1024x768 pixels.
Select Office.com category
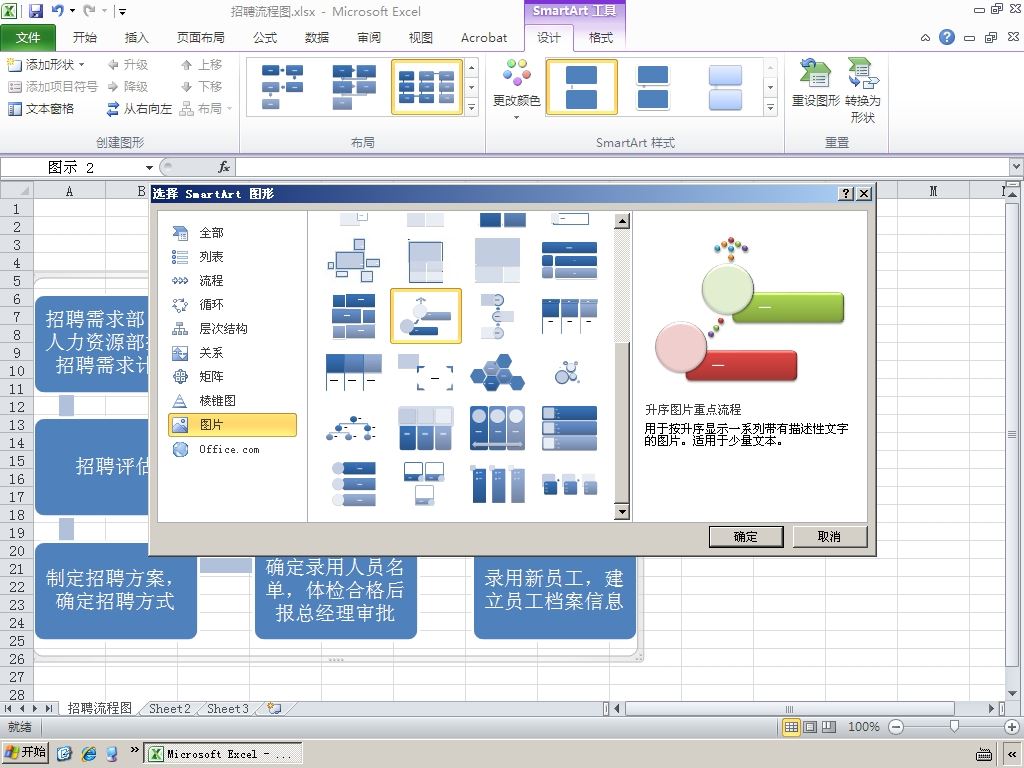[x=232, y=449]
